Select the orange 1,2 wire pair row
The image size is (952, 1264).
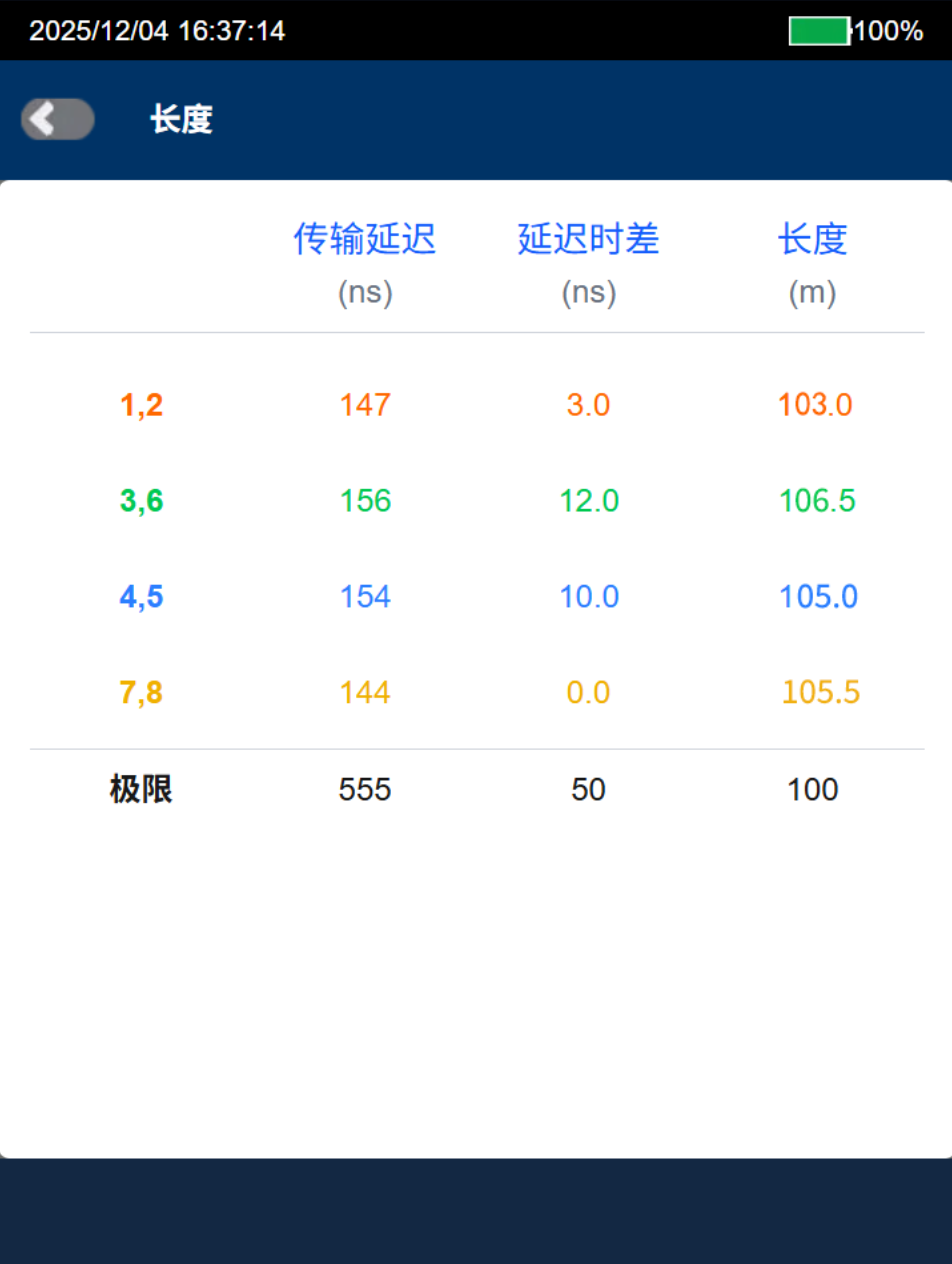pos(141,405)
